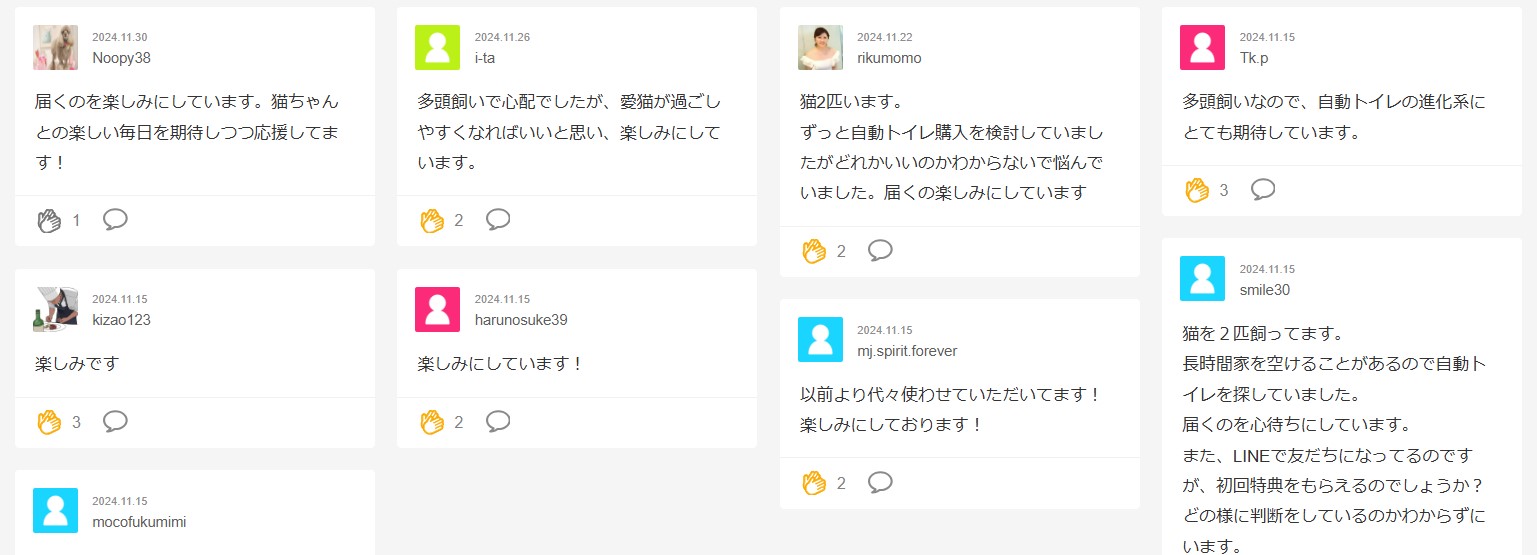The height and width of the screenshot is (555, 1537).
Task: Clap for Noopy38's comment
Action: tap(49, 220)
